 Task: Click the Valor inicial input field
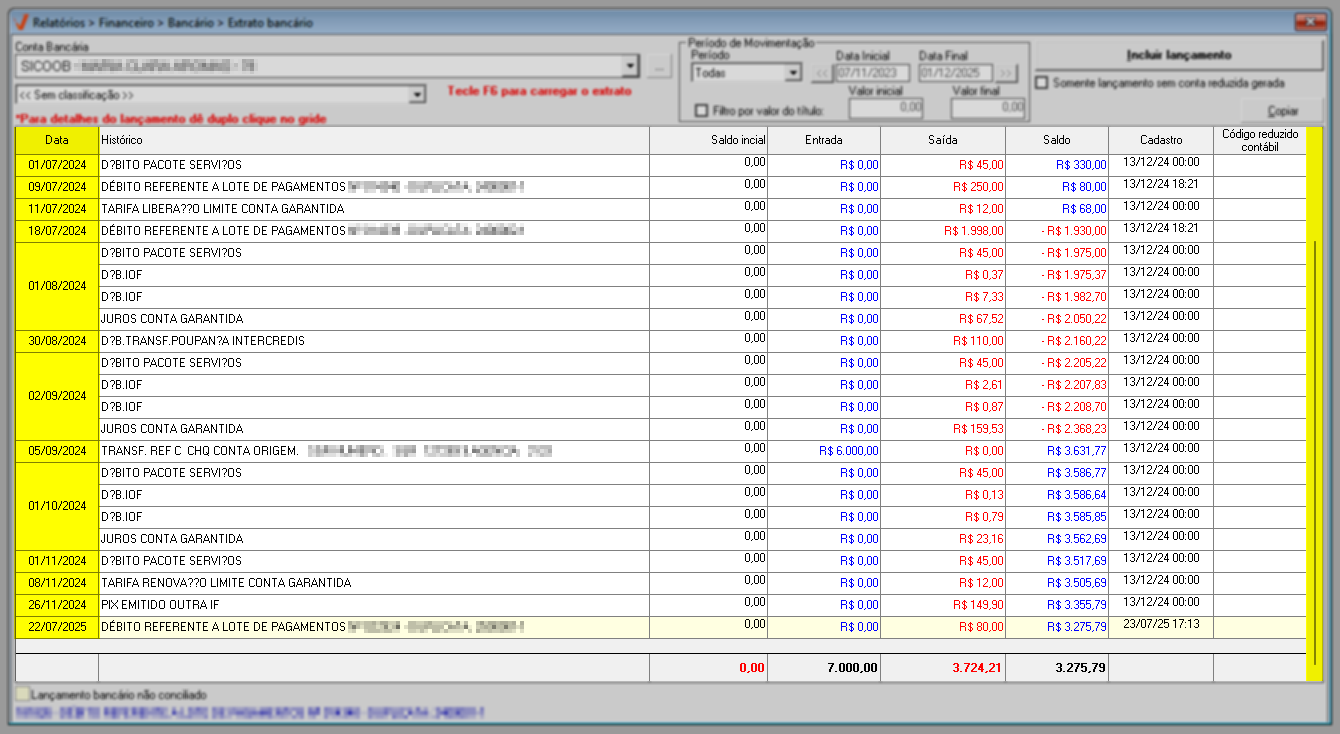886,106
